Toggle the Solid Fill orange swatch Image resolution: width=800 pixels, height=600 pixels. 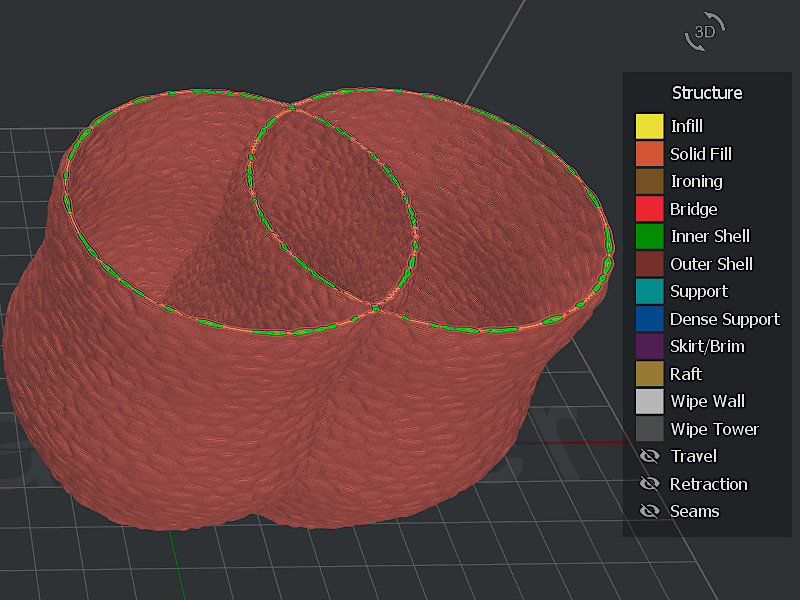coord(649,154)
